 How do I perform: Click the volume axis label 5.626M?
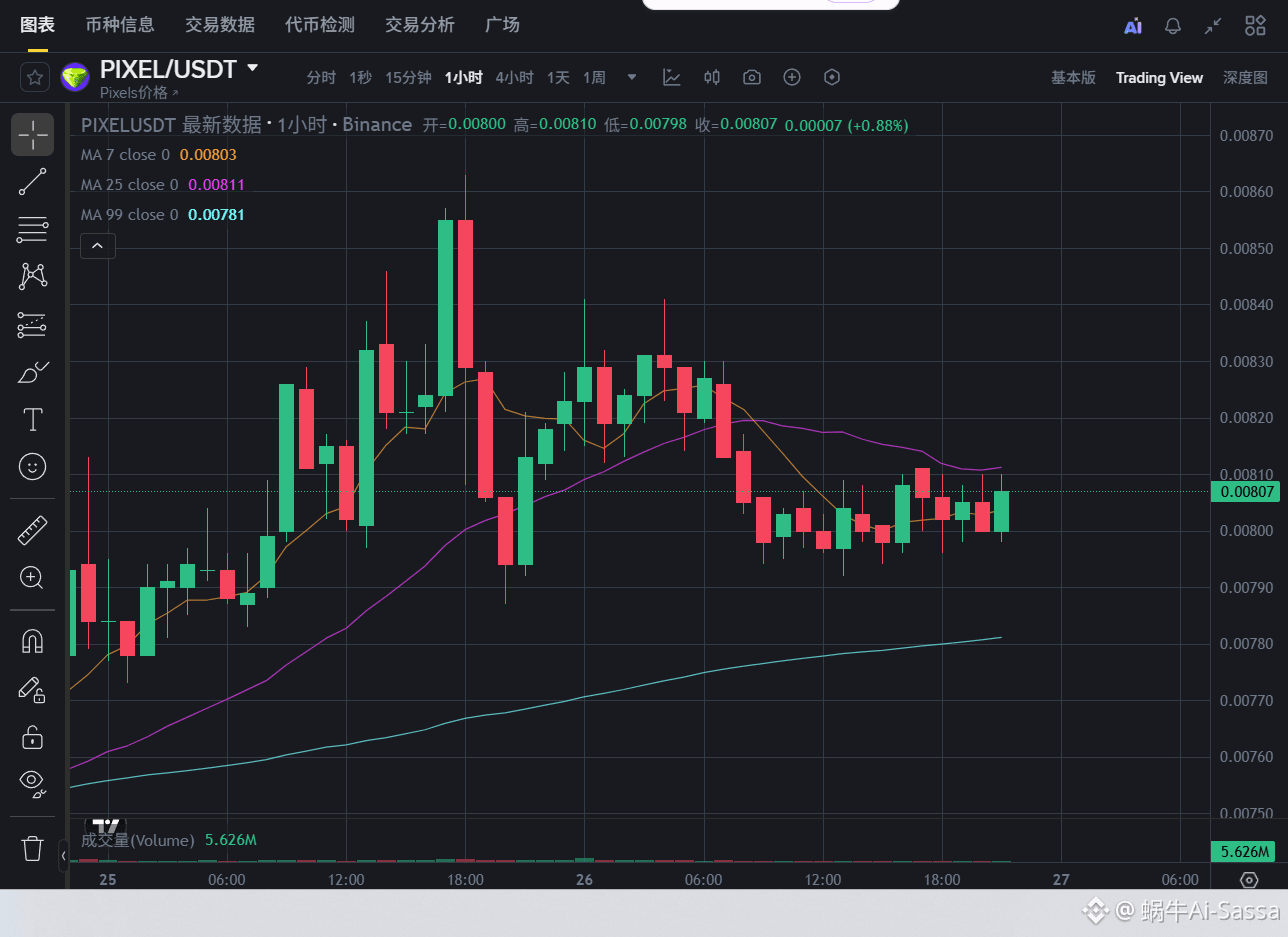tap(1245, 852)
